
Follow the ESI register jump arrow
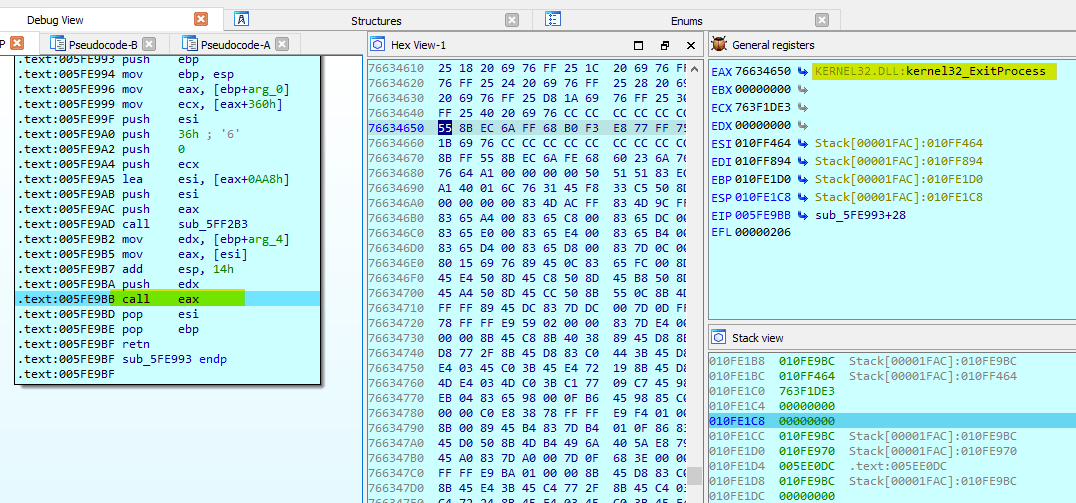tap(802, 143)
